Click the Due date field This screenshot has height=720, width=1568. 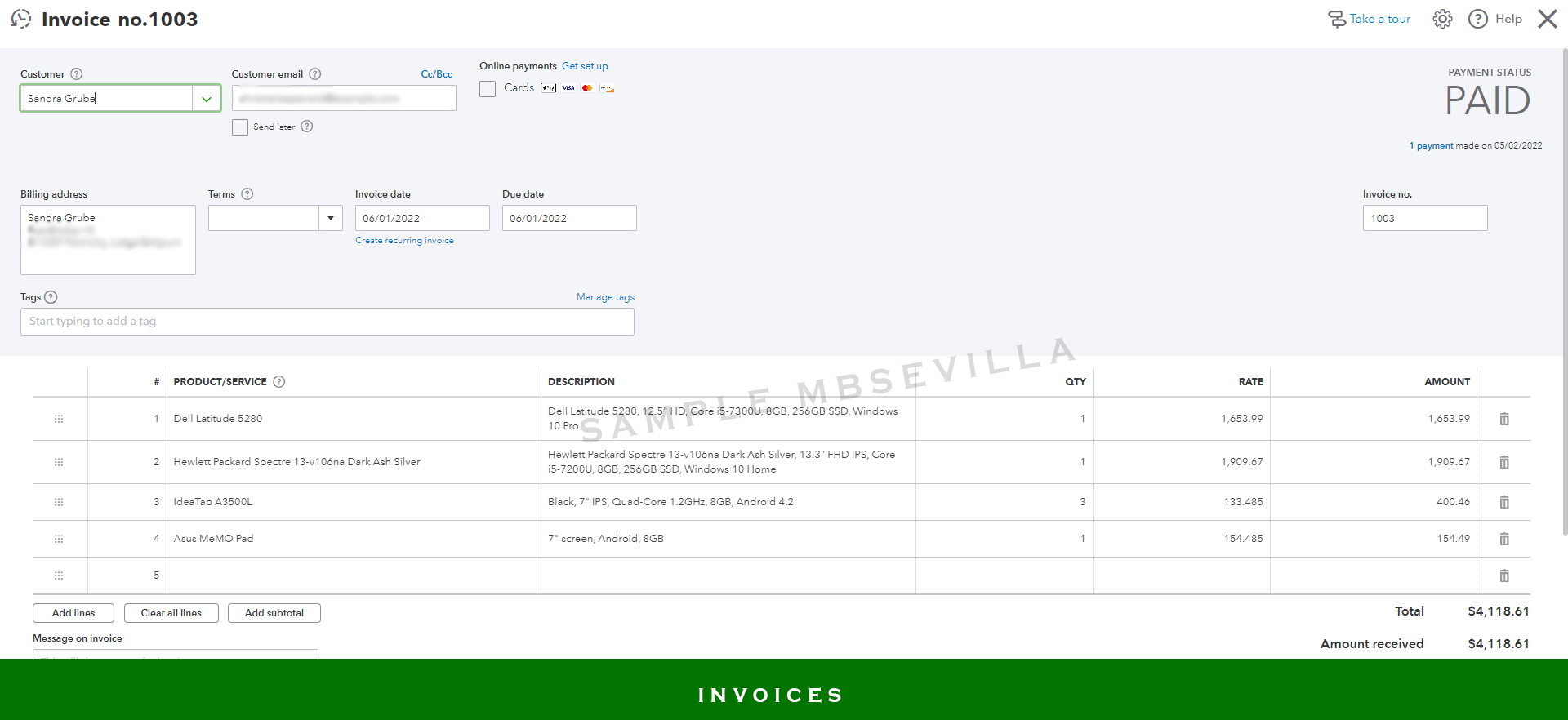(x=569, y=218)
